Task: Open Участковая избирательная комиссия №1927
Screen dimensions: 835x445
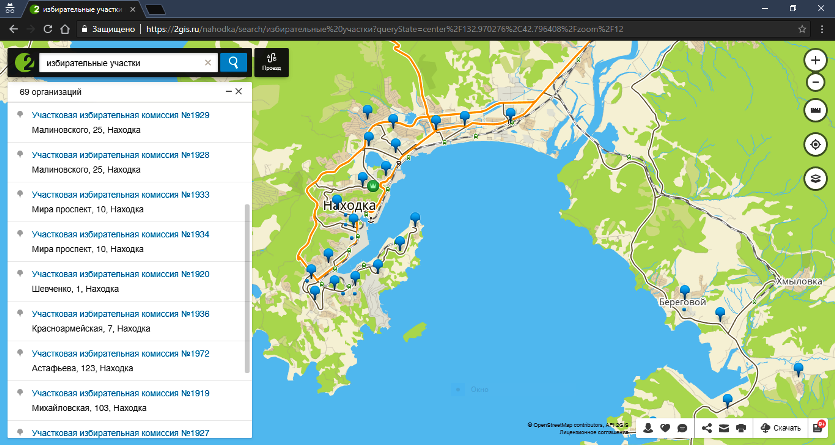Action: 120,433
